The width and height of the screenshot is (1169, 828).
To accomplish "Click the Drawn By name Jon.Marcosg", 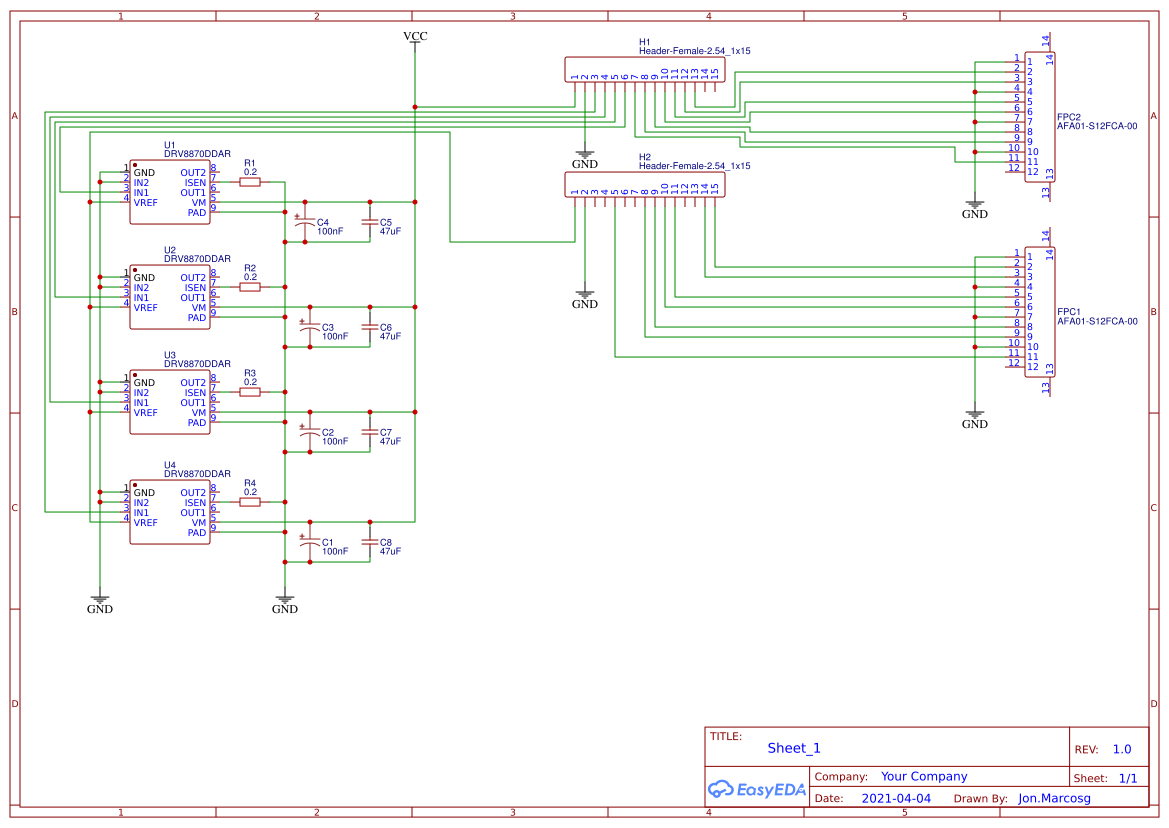I will [1054, 799].
